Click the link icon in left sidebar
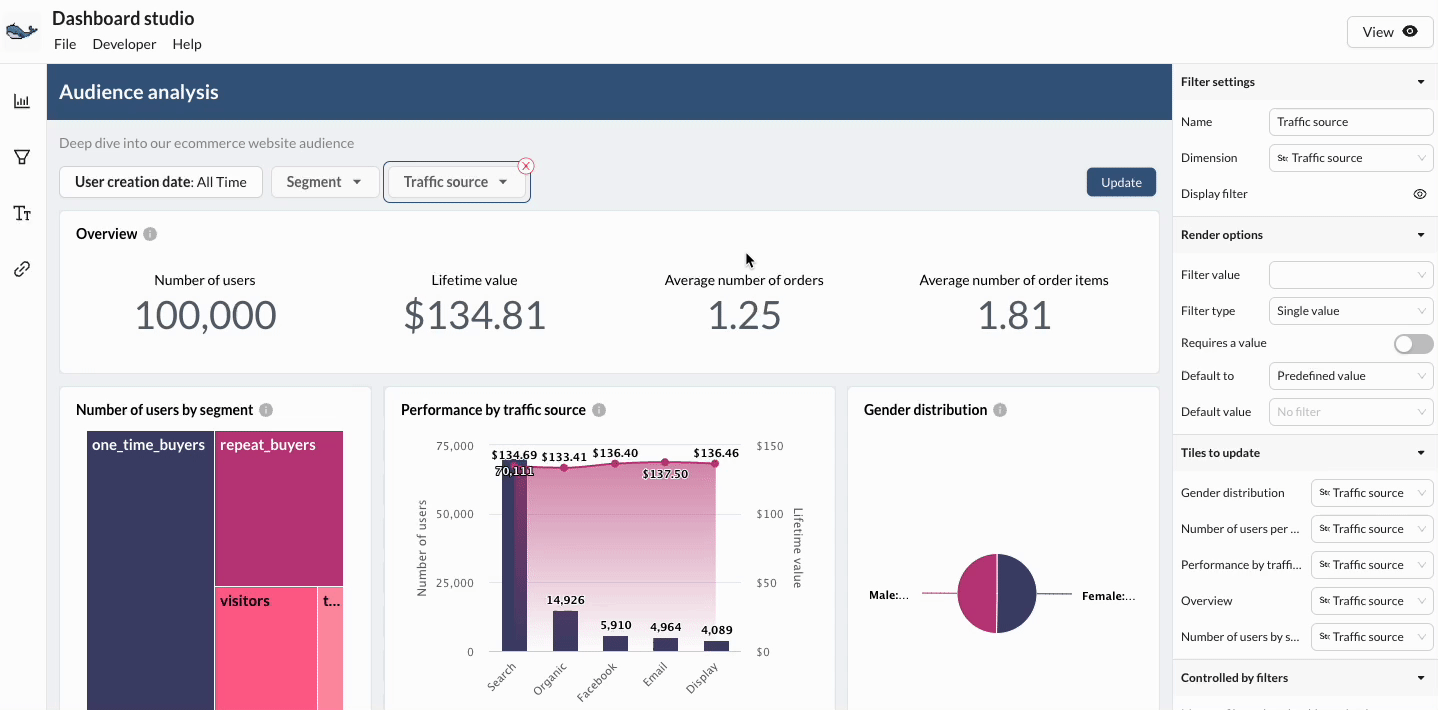This screenshot has width=1438, height=710. 21,269
